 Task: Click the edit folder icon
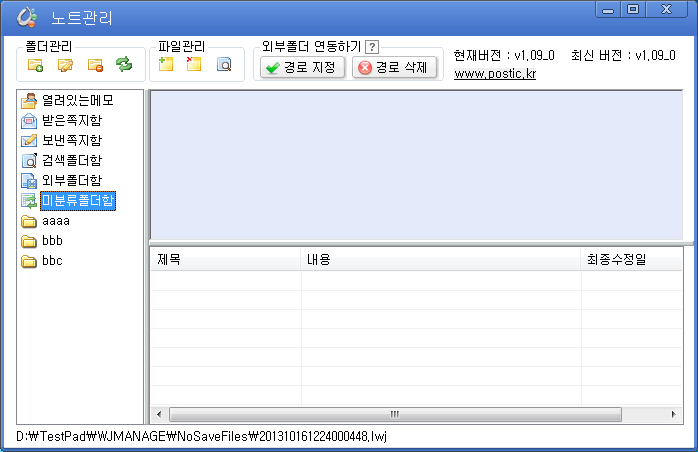coord(65,65)
